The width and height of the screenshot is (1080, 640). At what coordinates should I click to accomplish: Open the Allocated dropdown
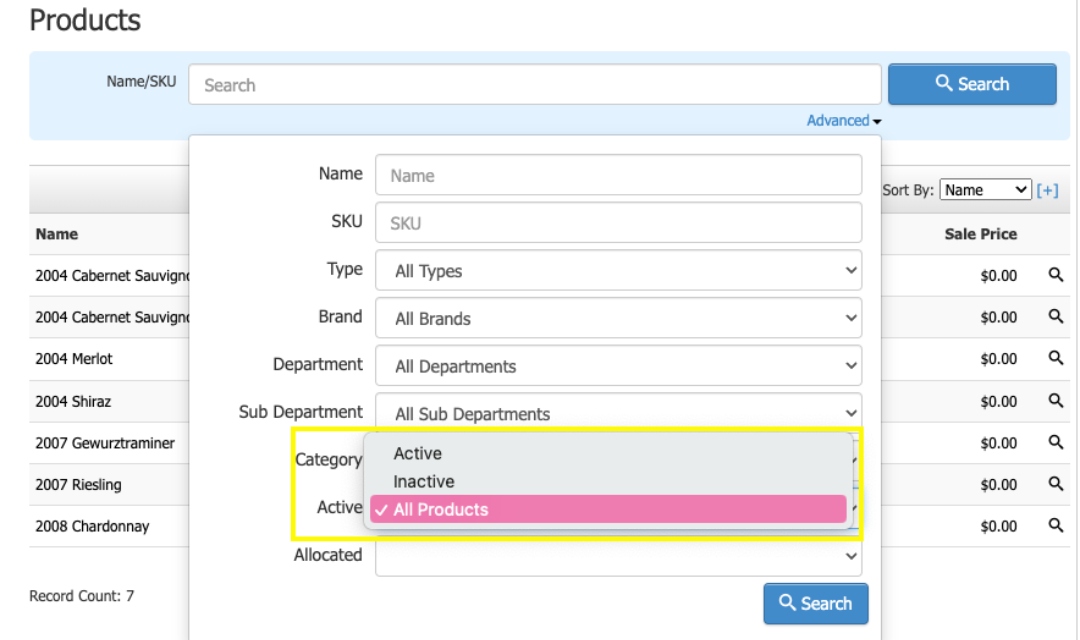point(618,556)
